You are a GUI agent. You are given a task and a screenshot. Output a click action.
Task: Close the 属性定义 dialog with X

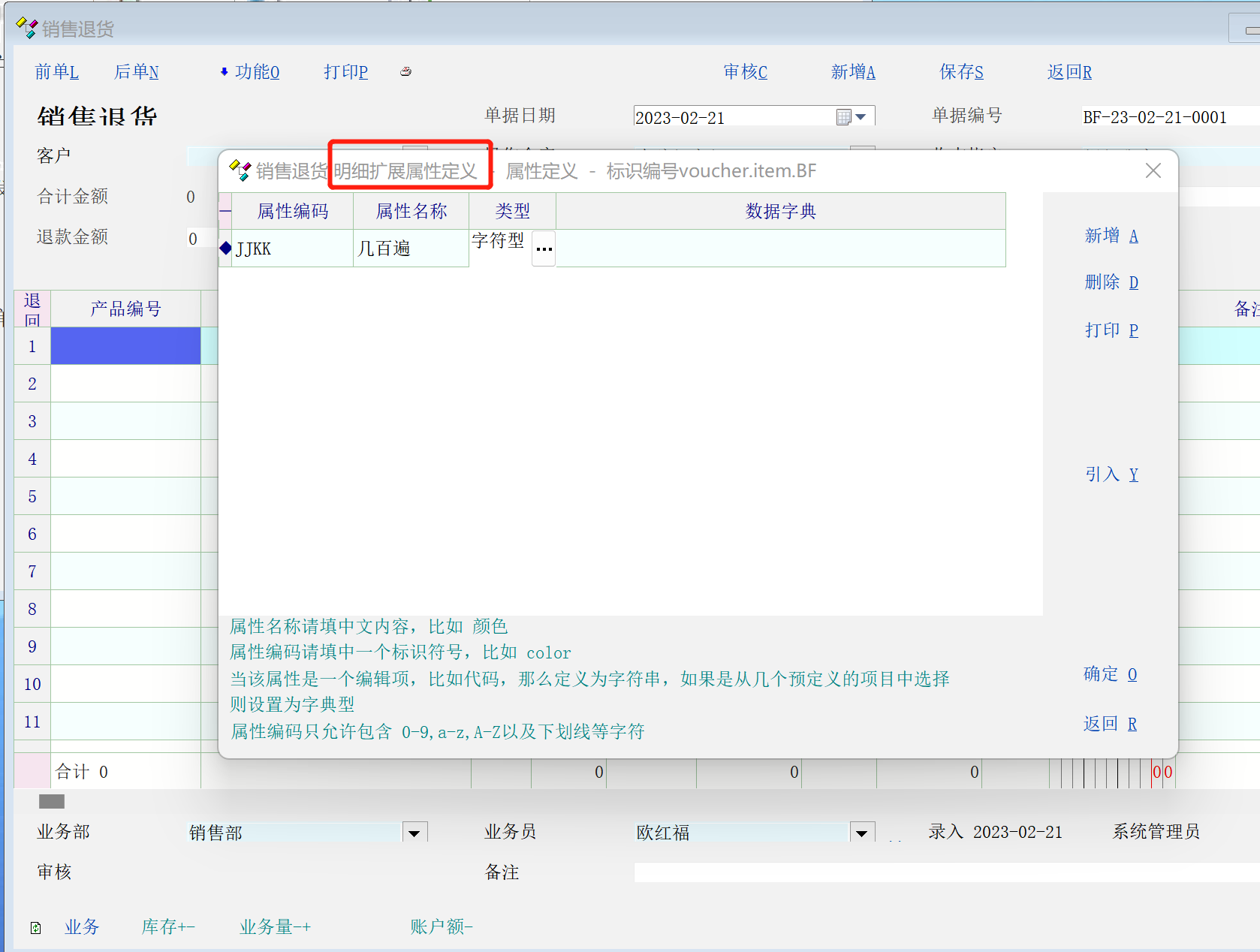point(1153,171)
